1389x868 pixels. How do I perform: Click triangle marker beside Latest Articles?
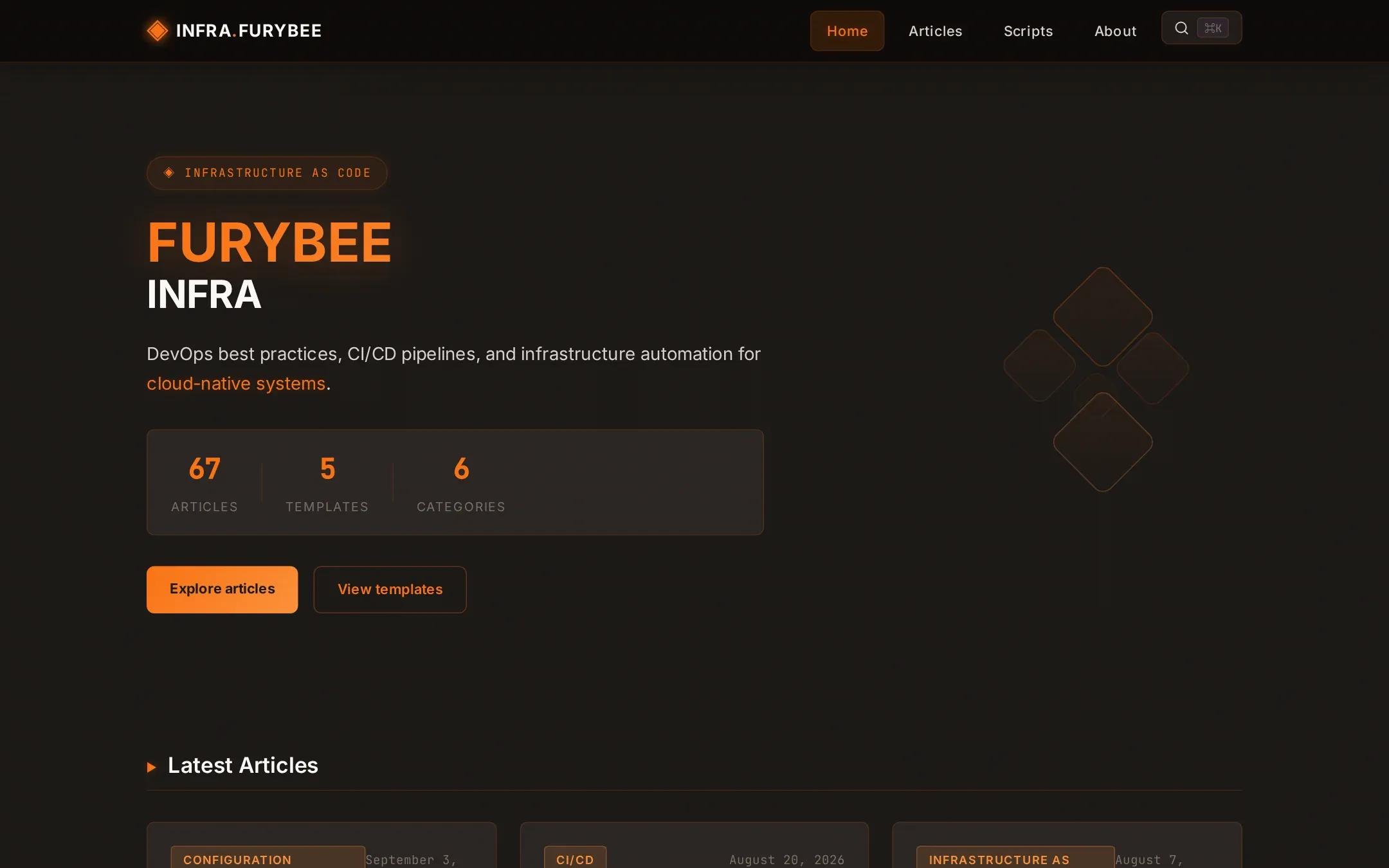coord(152,767)
